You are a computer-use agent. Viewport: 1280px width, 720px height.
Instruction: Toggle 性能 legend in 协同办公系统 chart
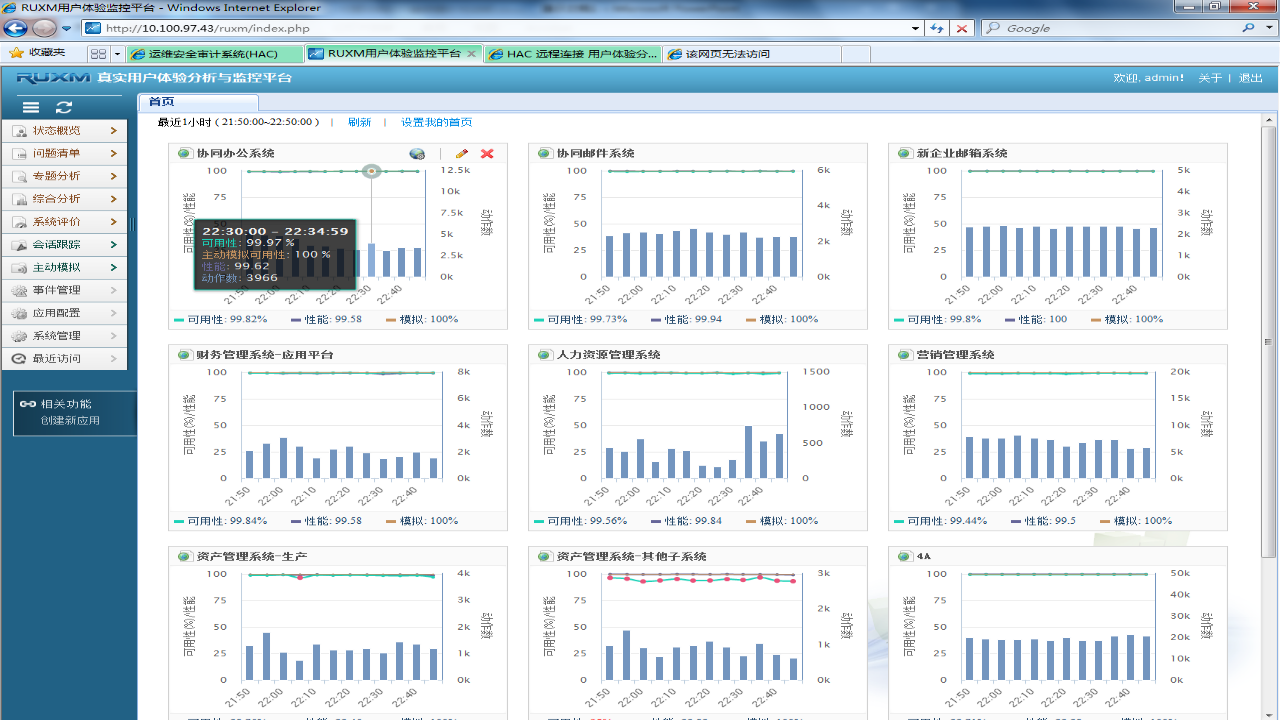326,319
